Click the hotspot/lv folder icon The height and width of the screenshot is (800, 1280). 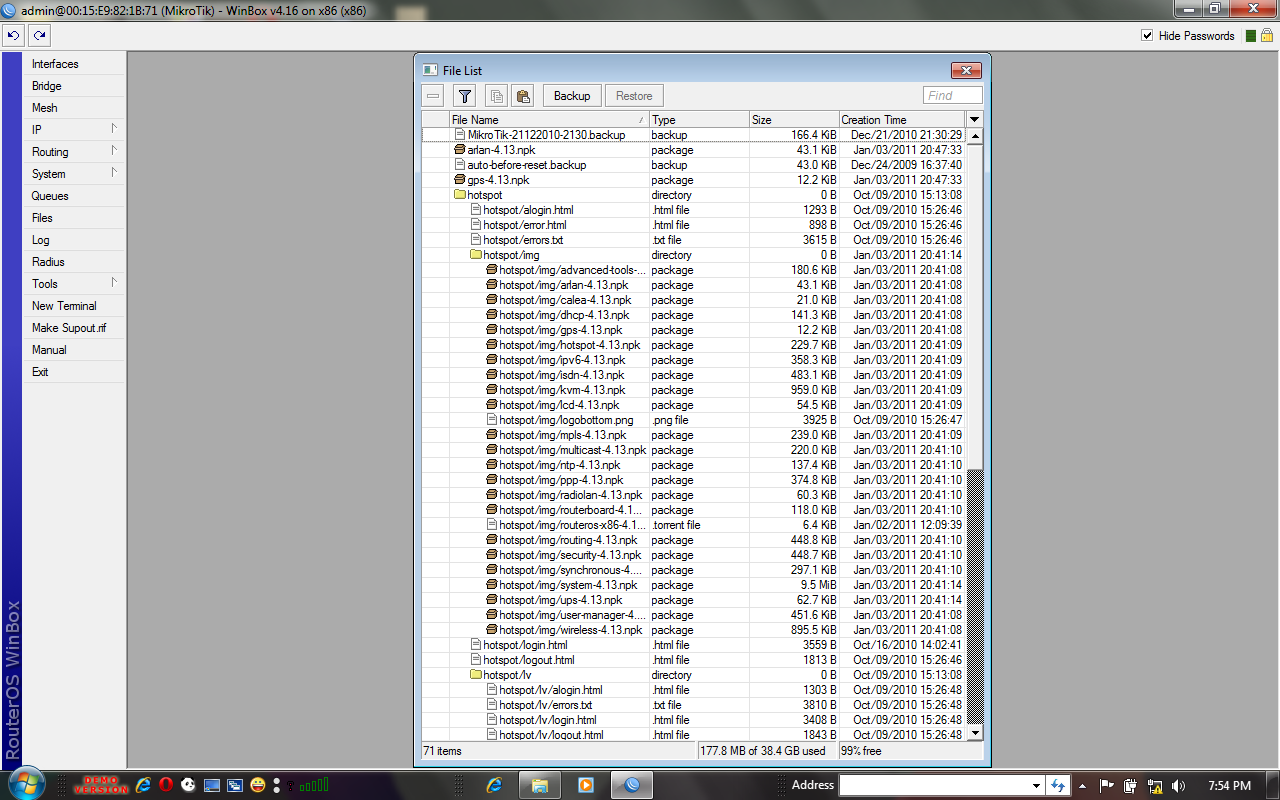(x=476, y=675)
